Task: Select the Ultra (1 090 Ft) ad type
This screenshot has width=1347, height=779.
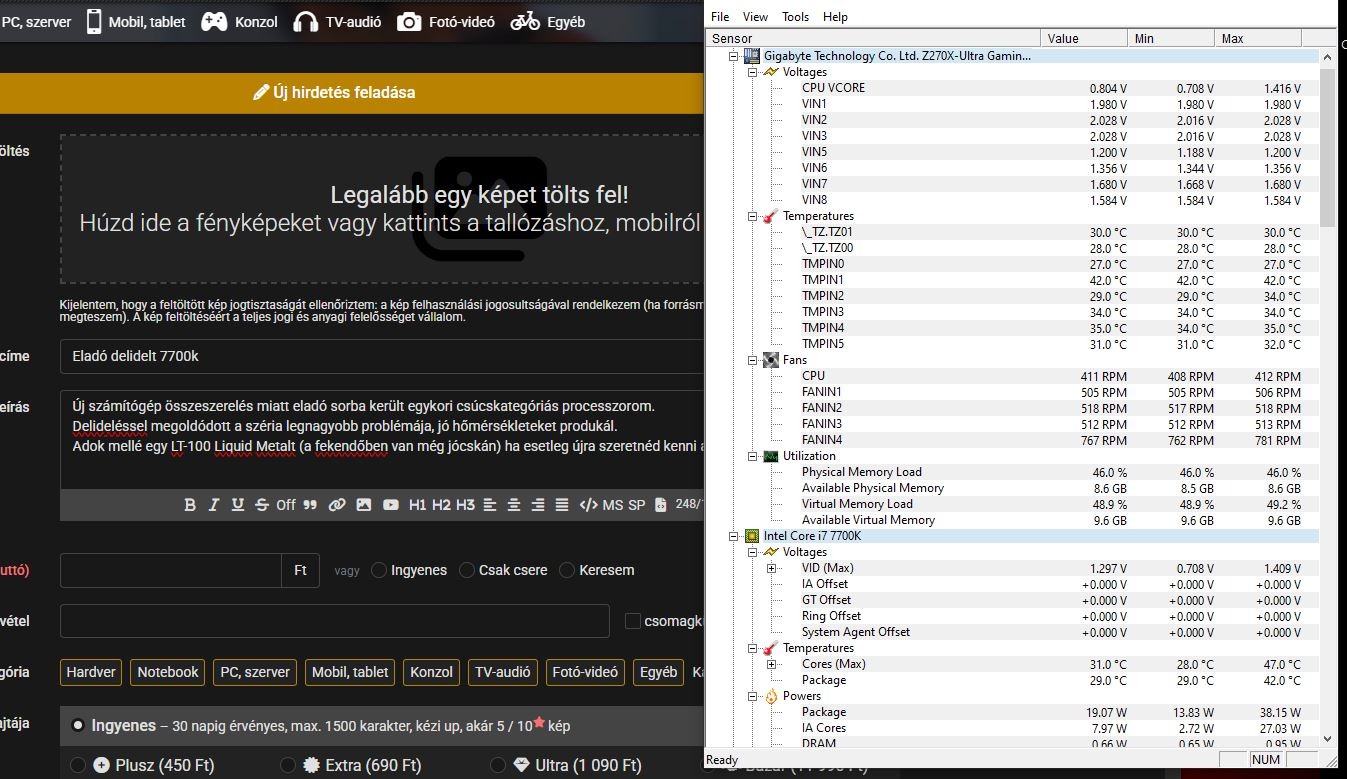Action: click(498, 765)
